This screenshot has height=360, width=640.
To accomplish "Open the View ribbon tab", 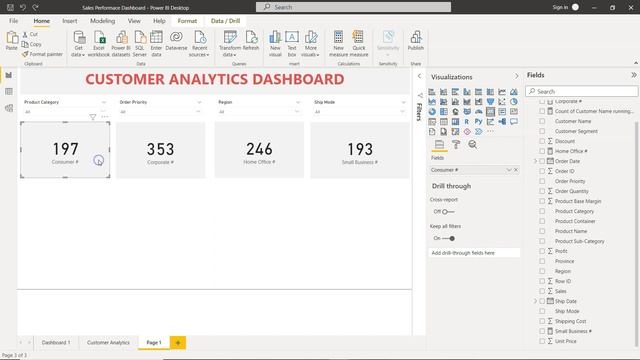I will click(x=134, y=21).
